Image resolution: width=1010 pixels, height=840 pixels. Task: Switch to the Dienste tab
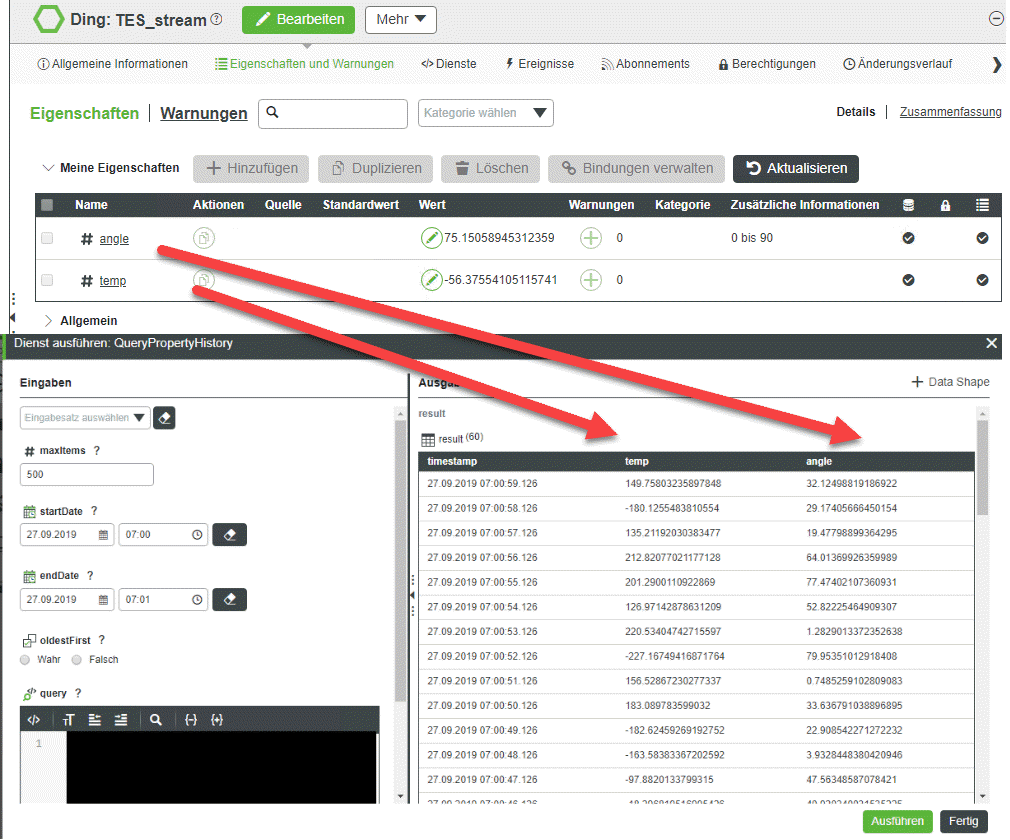449,63
